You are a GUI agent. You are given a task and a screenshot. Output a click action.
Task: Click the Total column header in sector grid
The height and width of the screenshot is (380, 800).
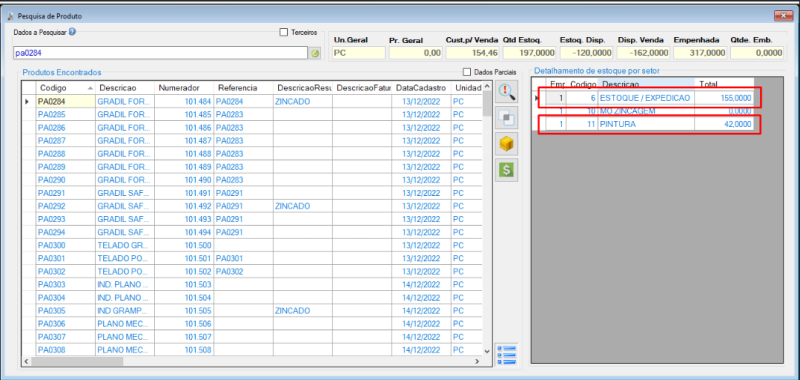(724, 84)
